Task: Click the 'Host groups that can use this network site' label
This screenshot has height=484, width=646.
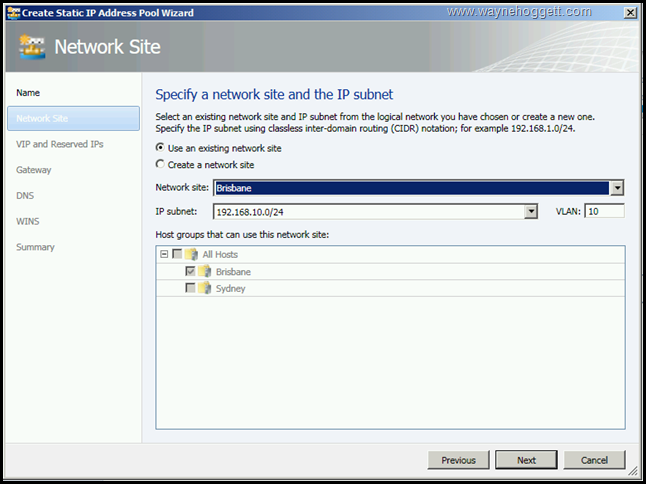Action: click(242, 235)
